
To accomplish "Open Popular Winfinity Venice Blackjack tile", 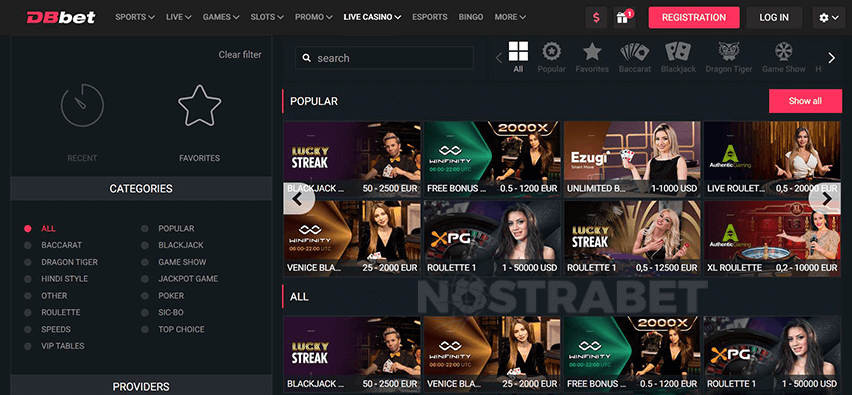I will click(352, 239).
